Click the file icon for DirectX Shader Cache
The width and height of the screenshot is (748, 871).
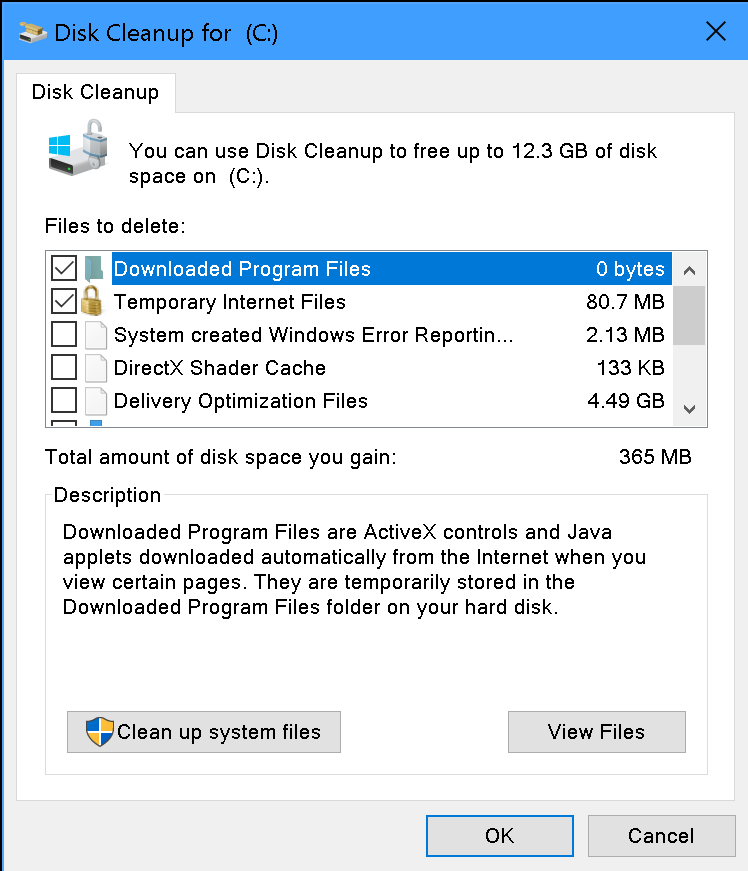97,368
